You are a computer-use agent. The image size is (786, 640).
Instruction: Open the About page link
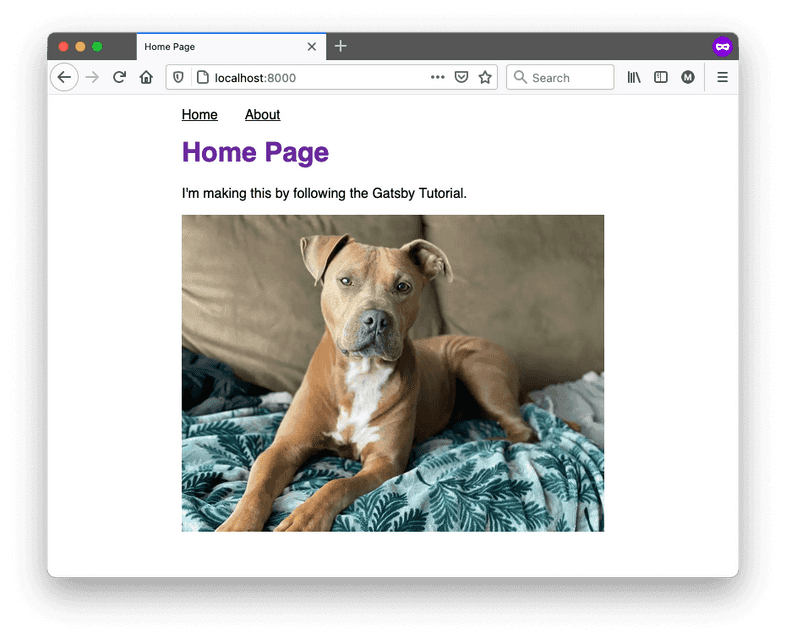(x=262, y=115)
